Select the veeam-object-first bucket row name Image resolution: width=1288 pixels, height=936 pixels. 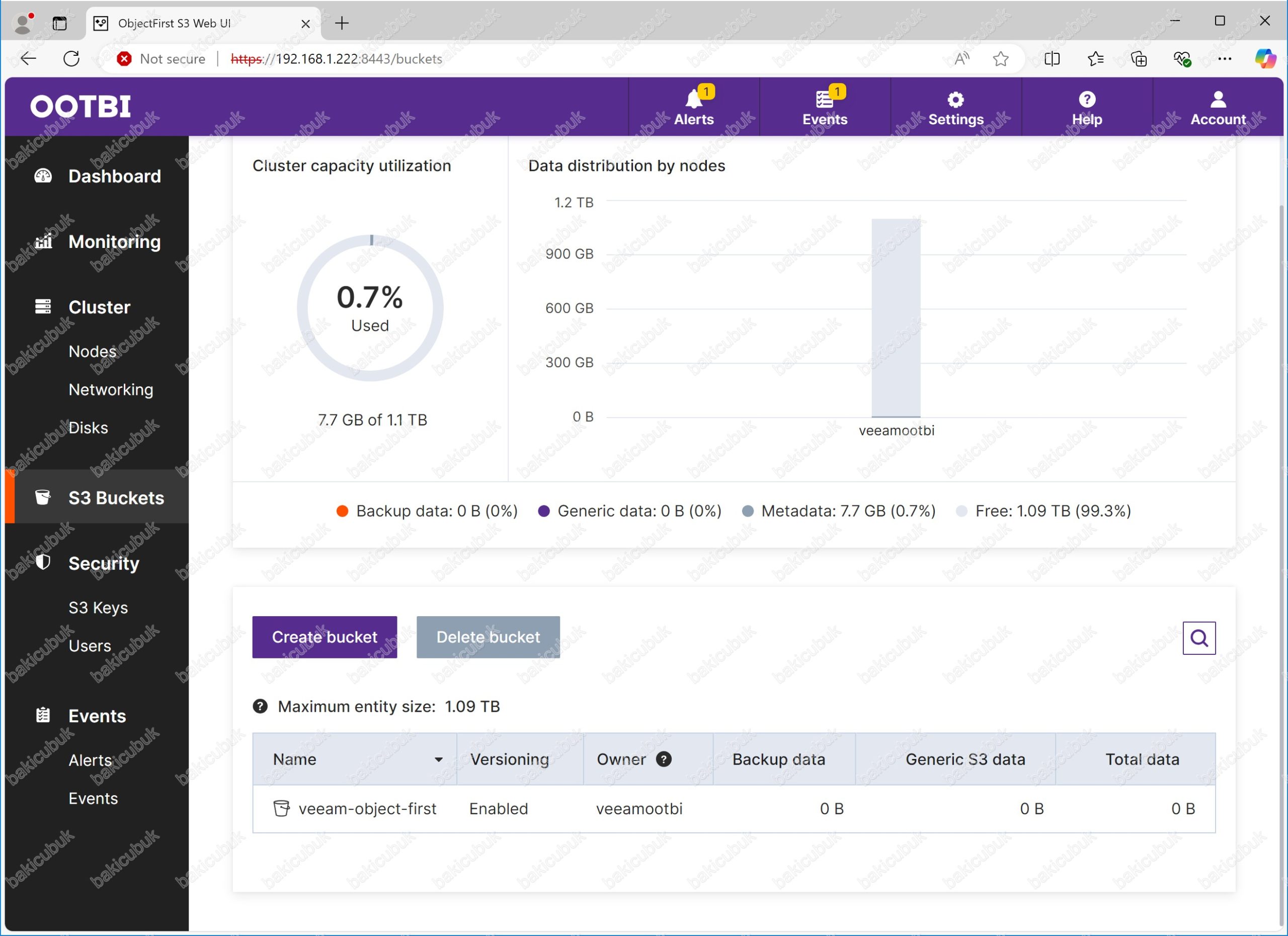367,808
